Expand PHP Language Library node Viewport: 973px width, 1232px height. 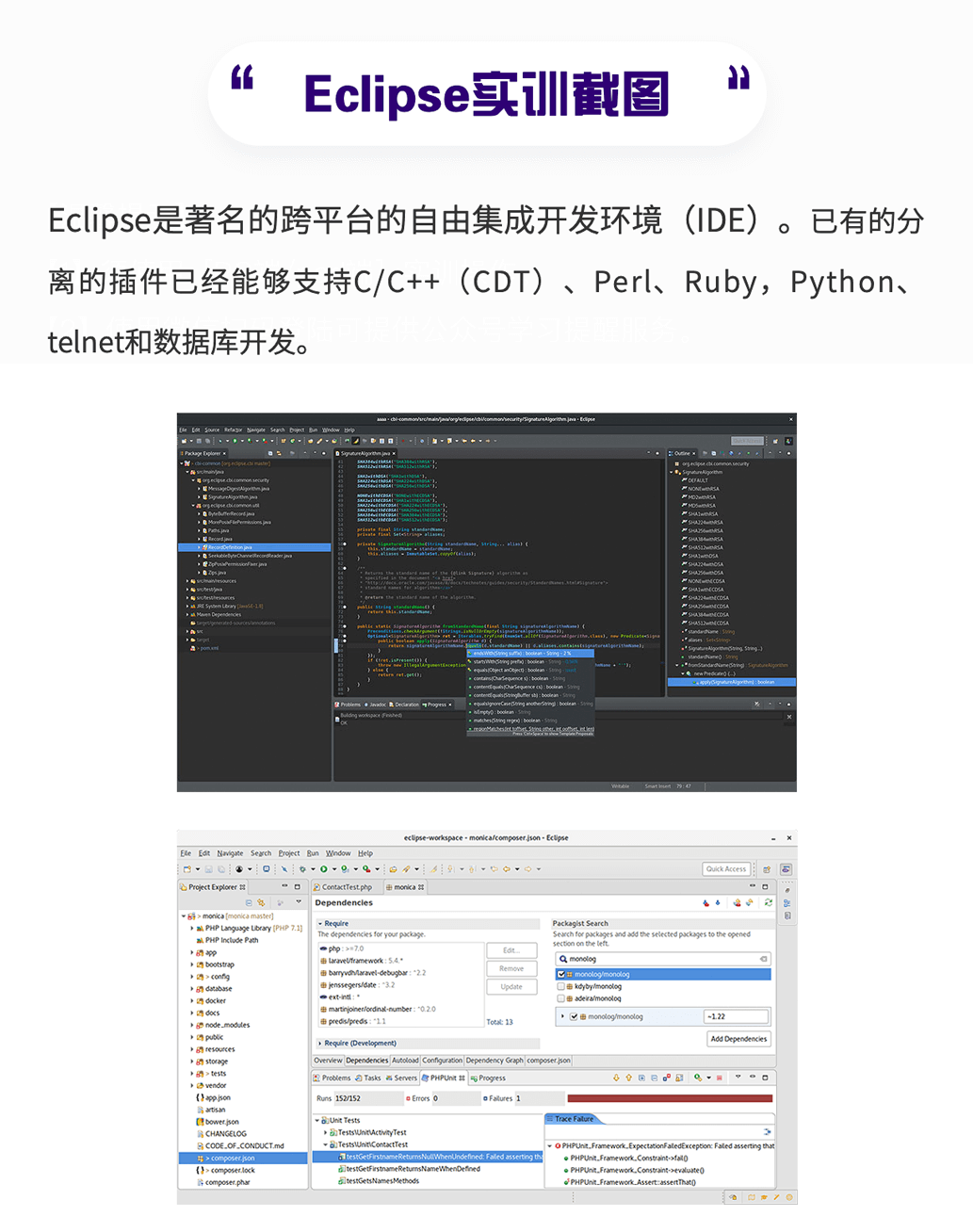pyautogui.click(x=192, y=928)
